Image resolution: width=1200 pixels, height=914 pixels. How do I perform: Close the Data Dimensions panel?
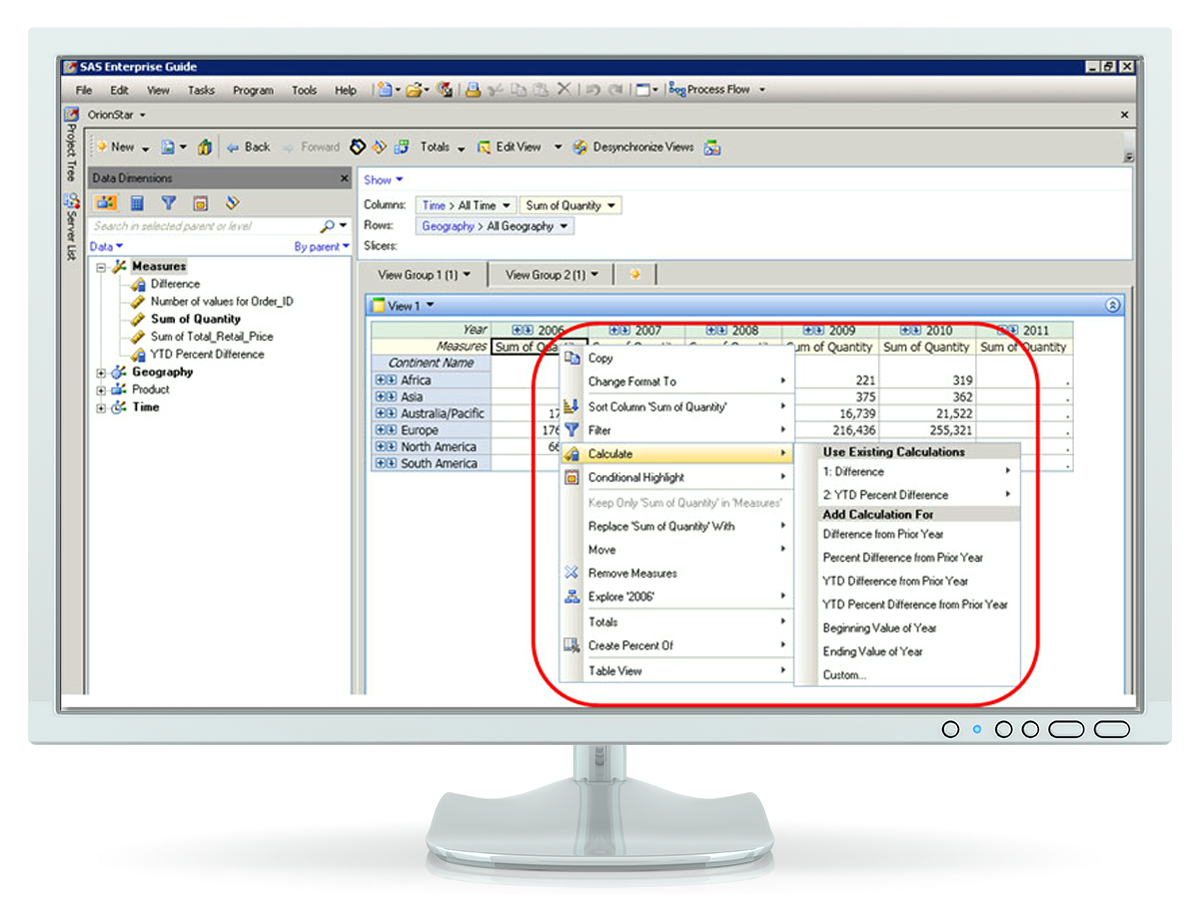coord(344,178)
